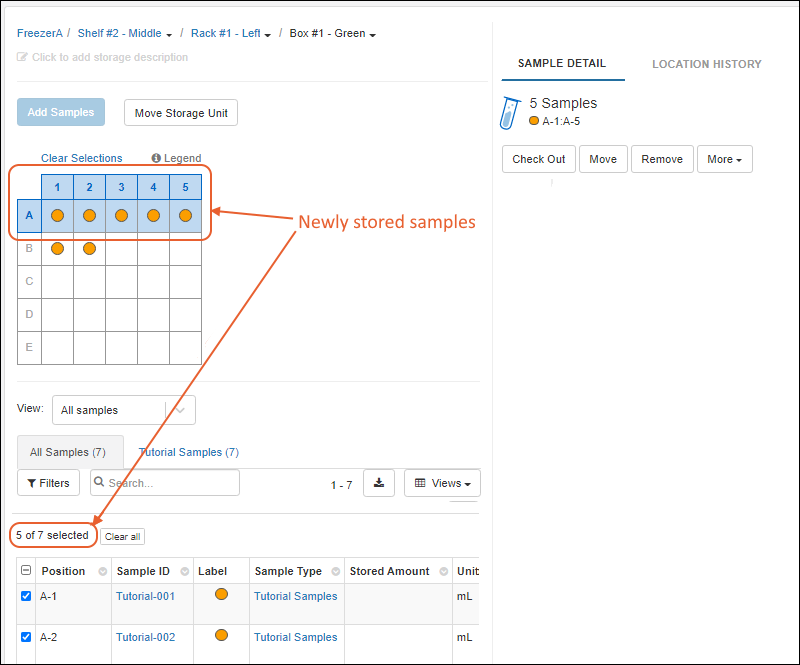
Task: Click the sample dot in cell A-1
Action: tap(57, 215)
